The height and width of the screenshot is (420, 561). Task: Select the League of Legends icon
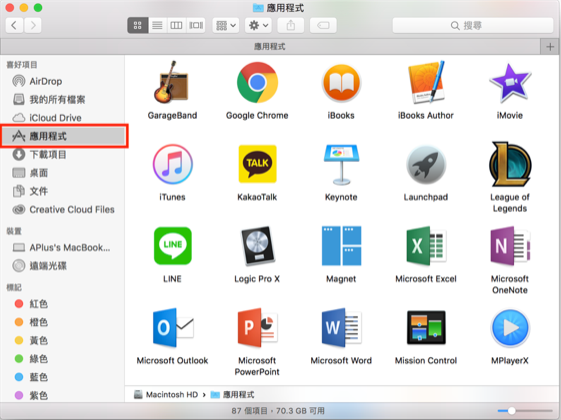[x=510, y=164]
